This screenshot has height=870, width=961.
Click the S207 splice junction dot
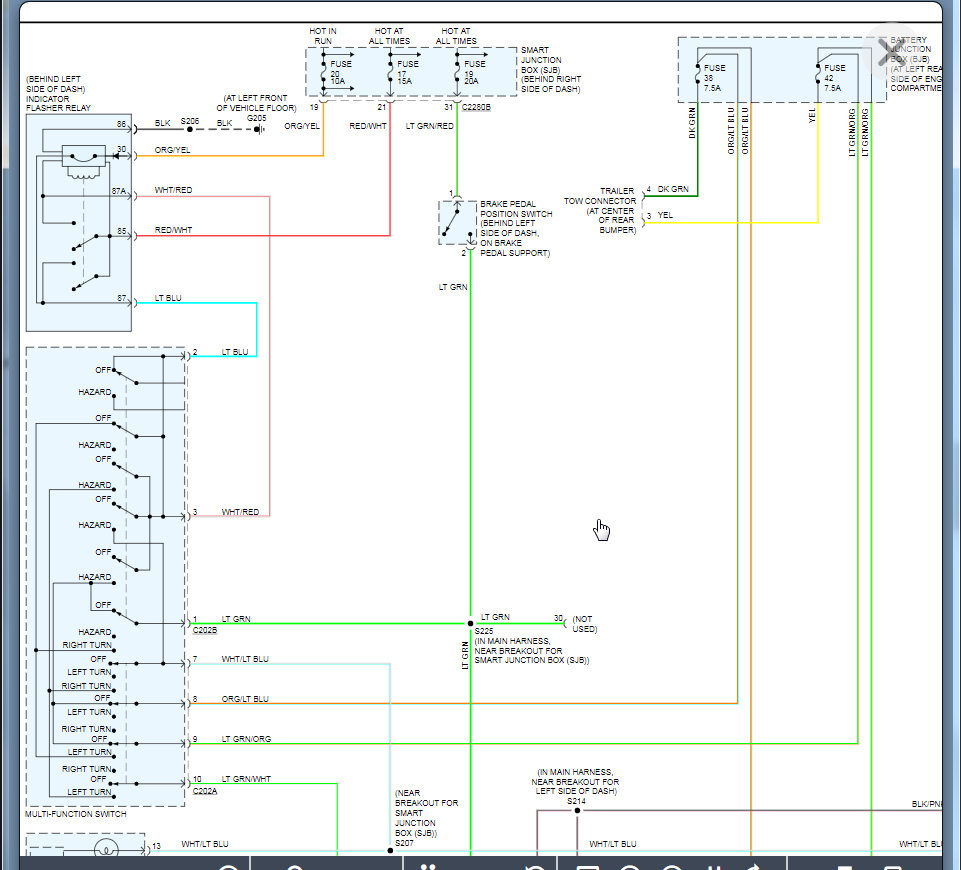click(391, 851)
